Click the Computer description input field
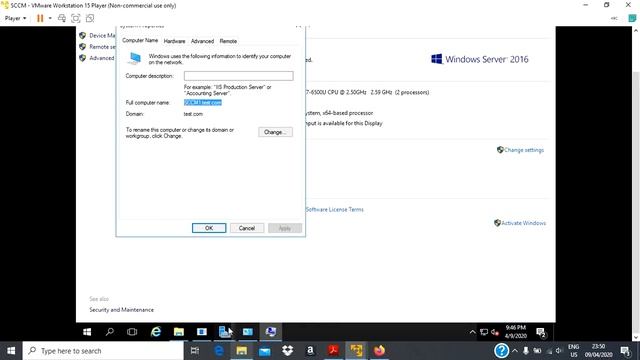640x360 pixels. 238,76
